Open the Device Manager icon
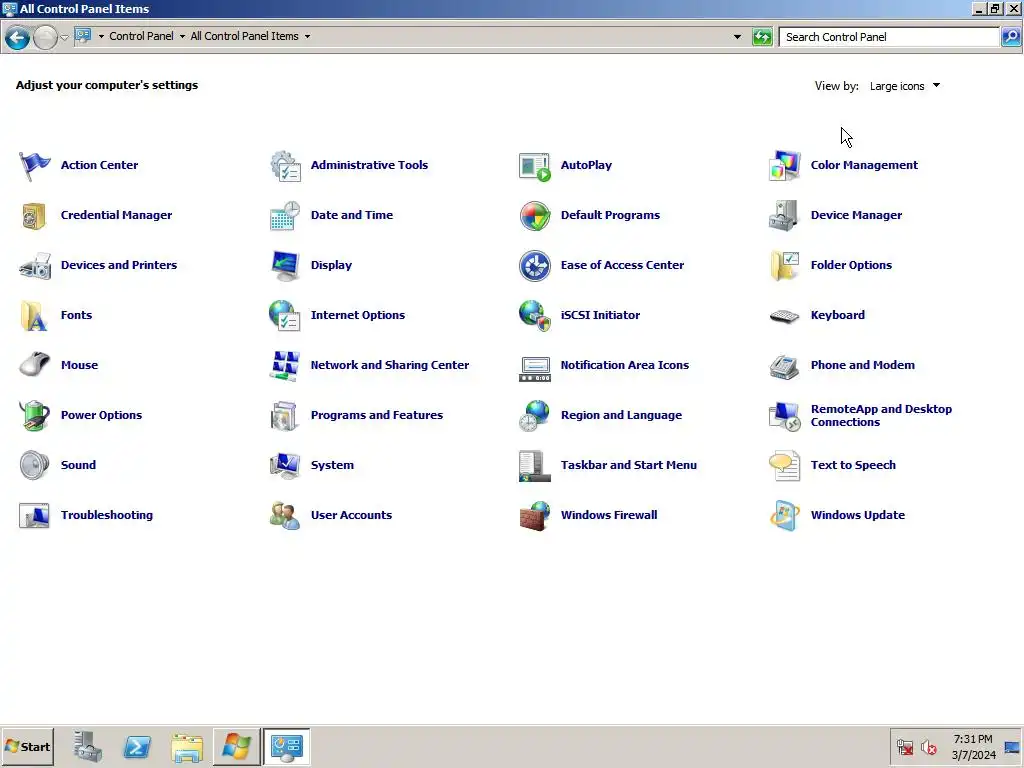Image resolution: width=1024 pixels, height=768 pixels. (784, 216)
